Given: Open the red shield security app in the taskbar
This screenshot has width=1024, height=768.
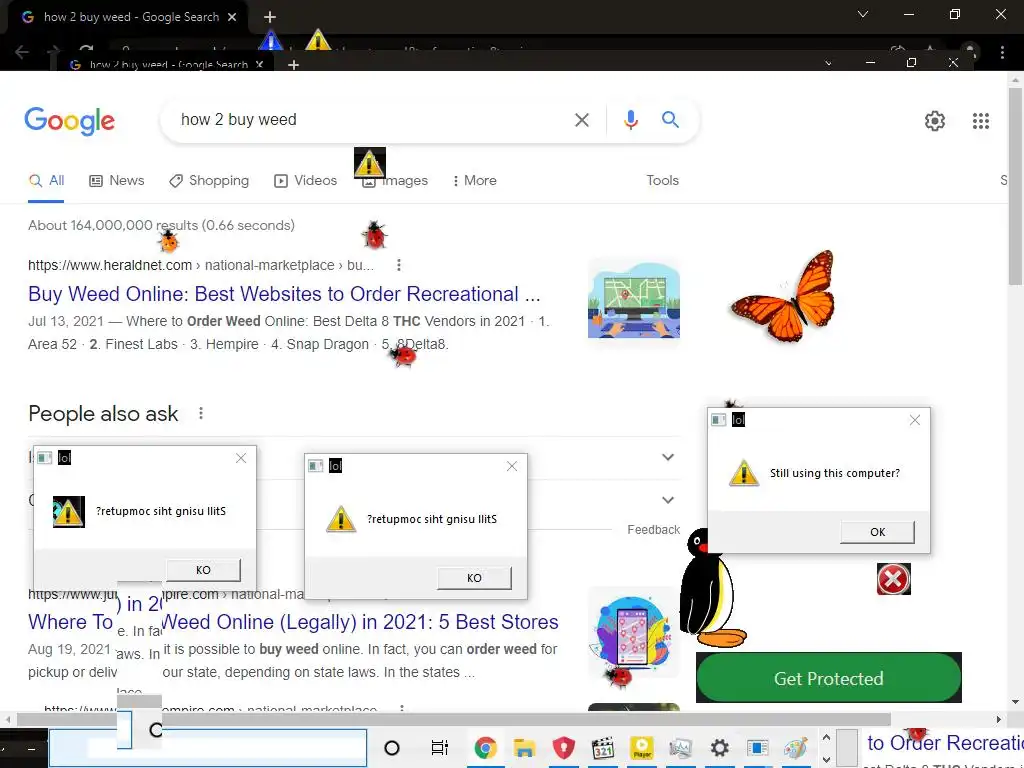Looking at the screenshot, I should coord(564,748).
